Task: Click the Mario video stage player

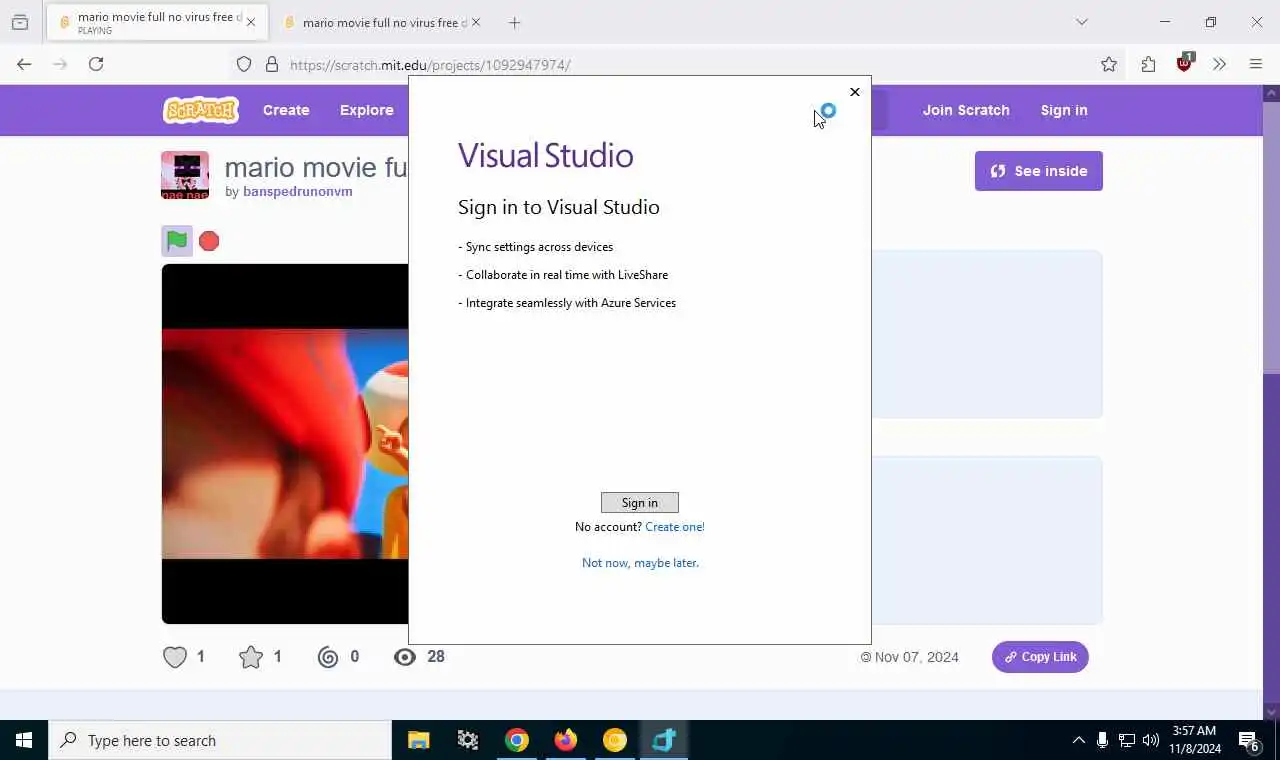Action: (x=285, y=444)
